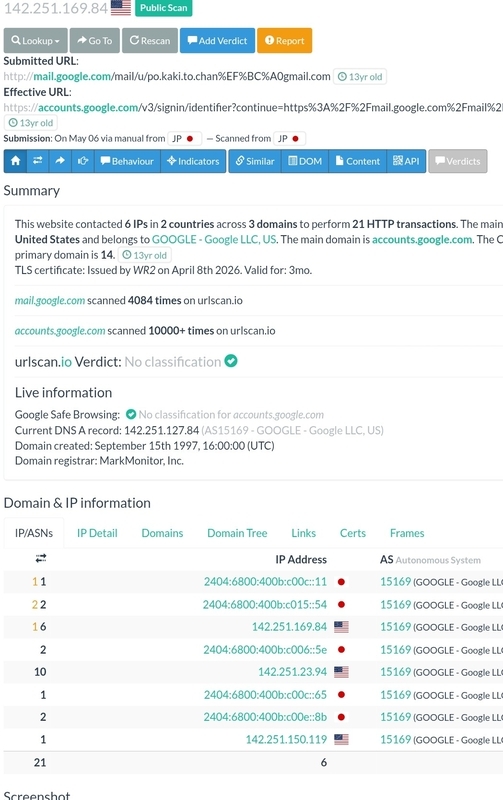Click accounts.google.com main domain link in summary
503x800 pixels.
[x=422, y=239]
